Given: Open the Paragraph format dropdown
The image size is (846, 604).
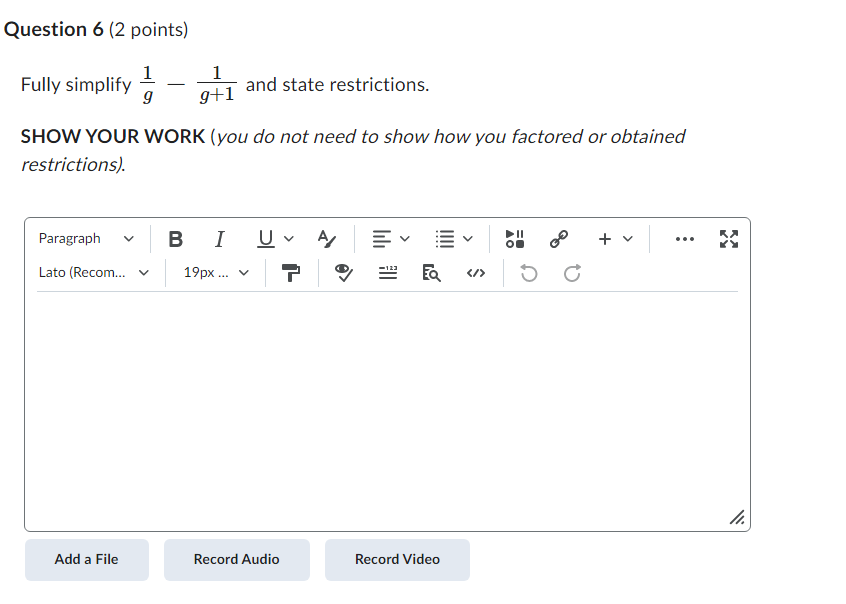Looking at the screenshot, I should click(86, 239).
